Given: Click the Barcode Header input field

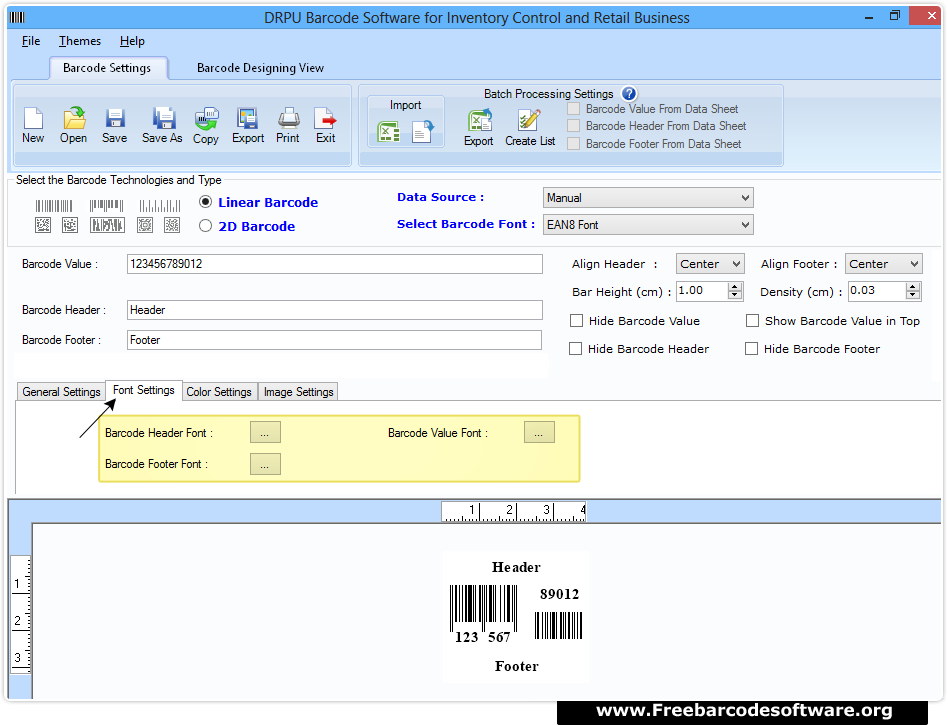Looking at the screenshot, I should pyautogui.click(x=334, y=310).
